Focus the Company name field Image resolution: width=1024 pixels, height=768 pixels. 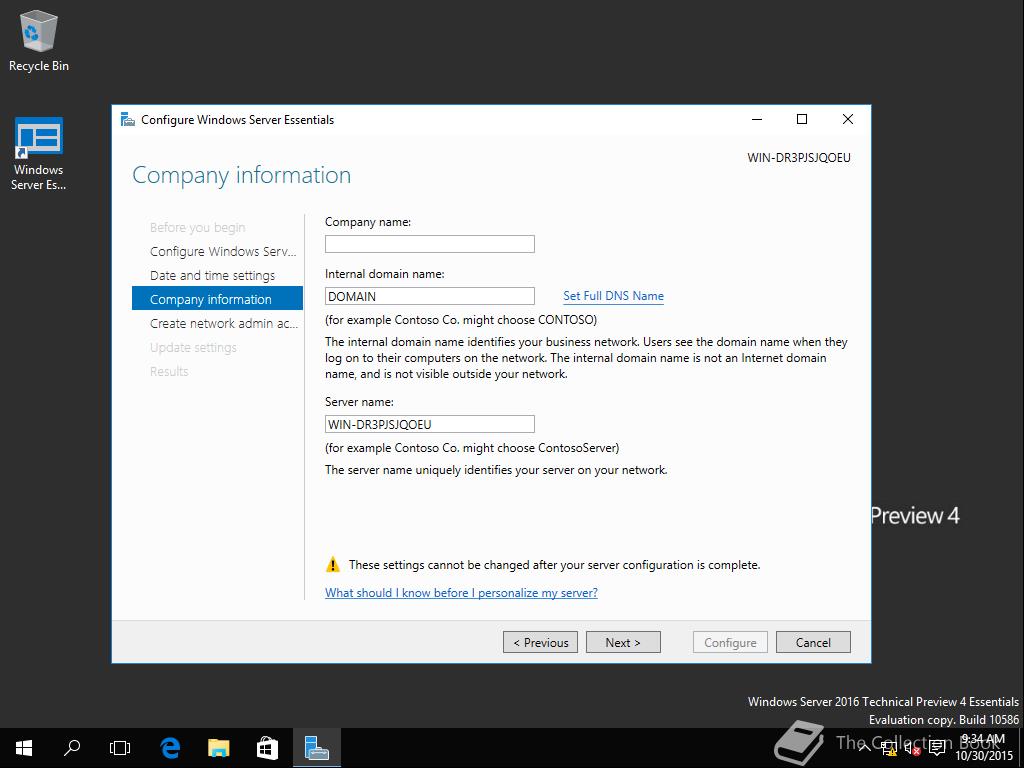[x=430, y=244]
